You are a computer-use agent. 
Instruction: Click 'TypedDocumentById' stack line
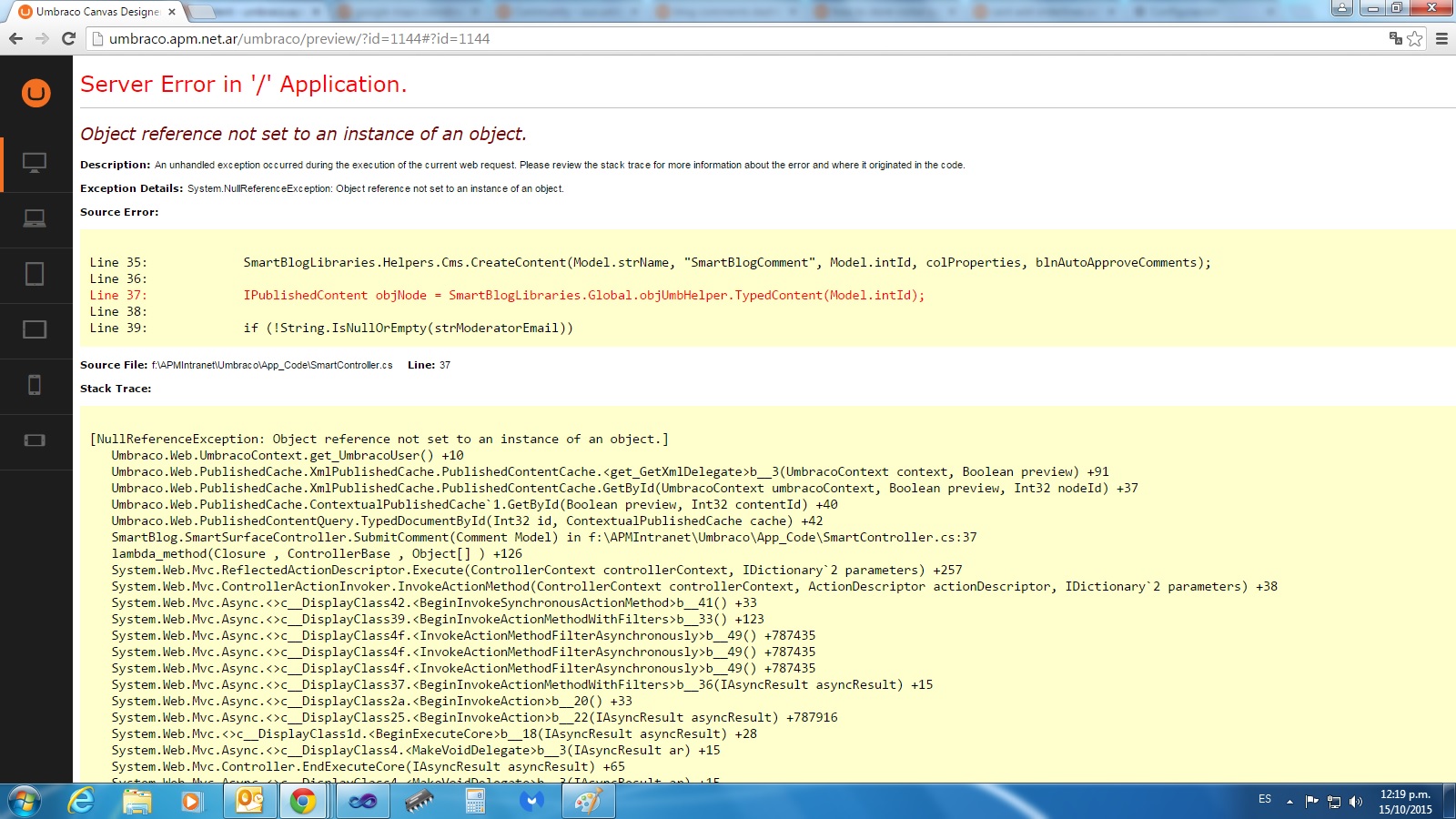467,521
